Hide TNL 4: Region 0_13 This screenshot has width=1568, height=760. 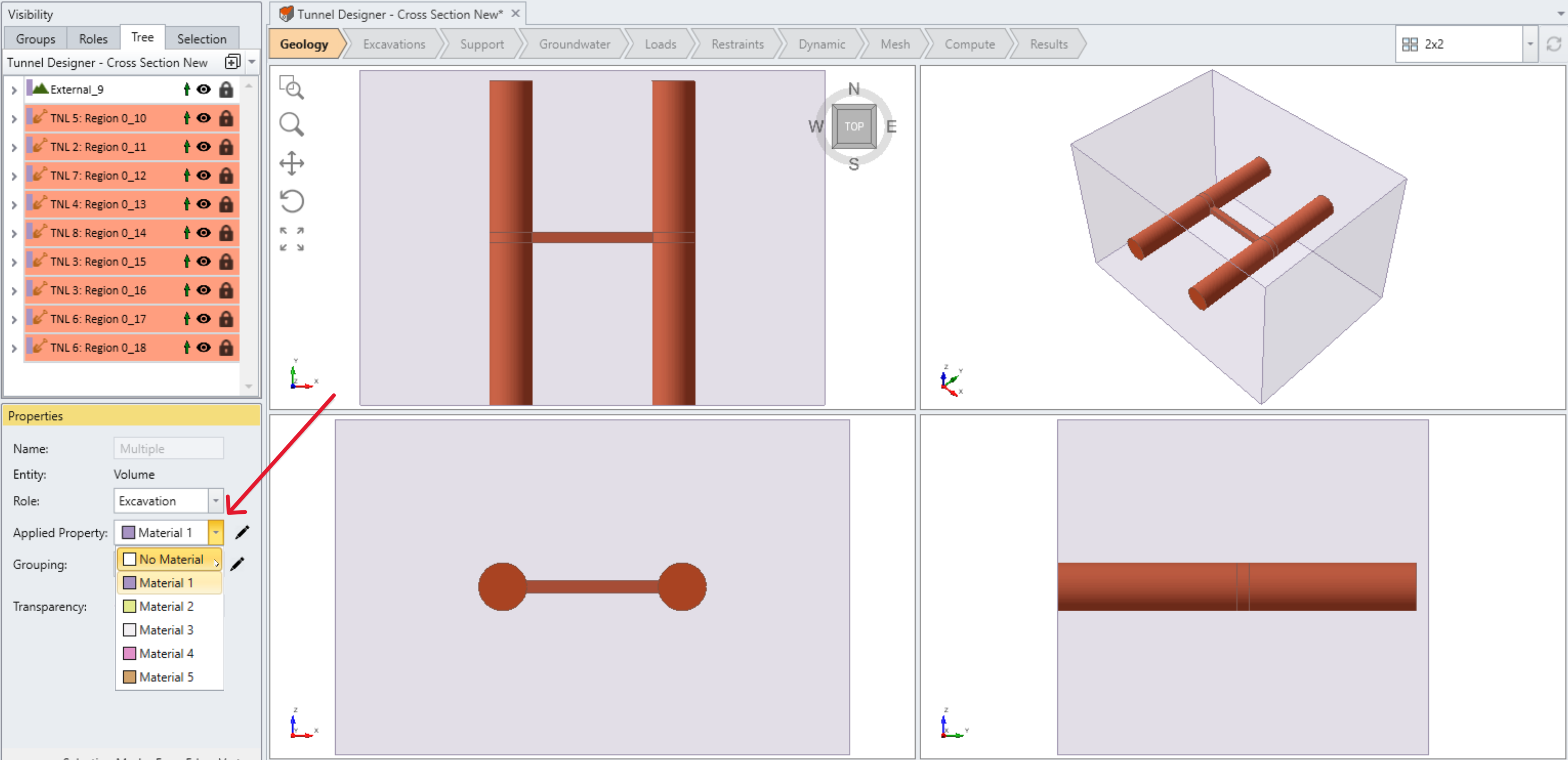click(x=204, y=204)
